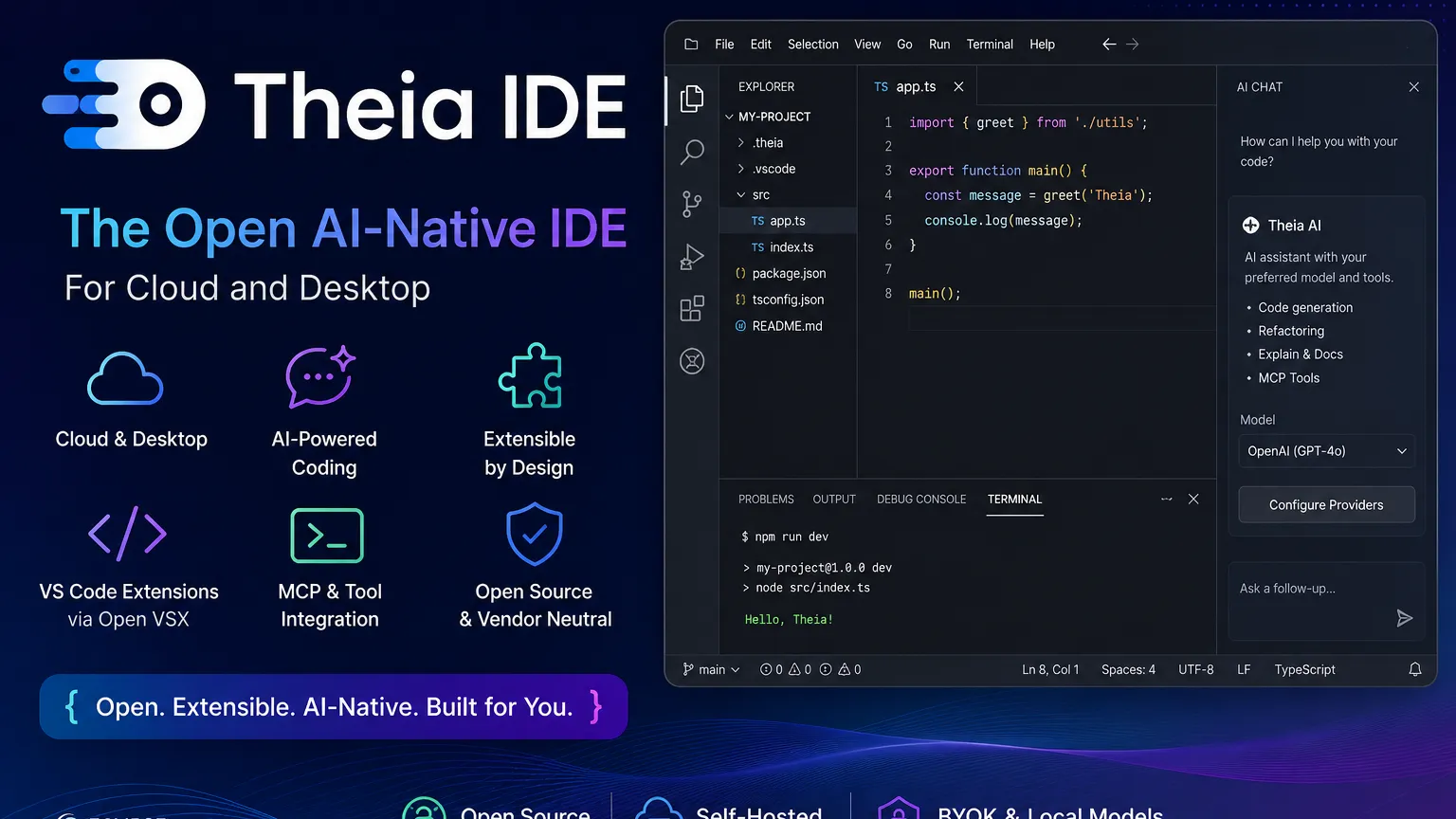Image resolution: width=1456 pixels, height=819 pixels.
Task: Open the Model dropdown OpenAI (GPT-4o)
Action: tap(1326, 451)
